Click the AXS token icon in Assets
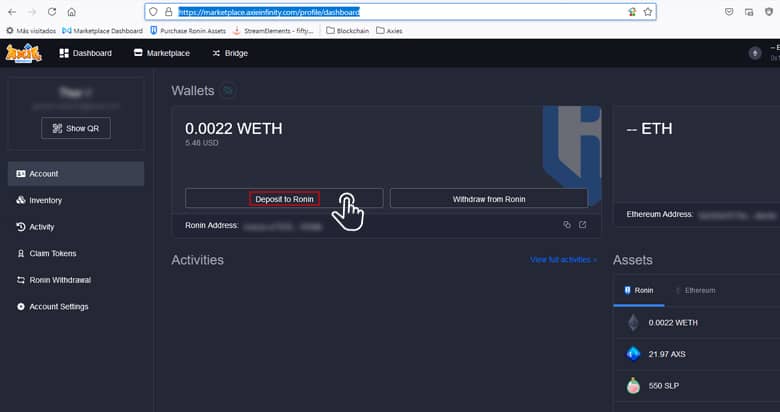Image resolution: width=780 pixels, height=412 pixels. coord(633,354)
